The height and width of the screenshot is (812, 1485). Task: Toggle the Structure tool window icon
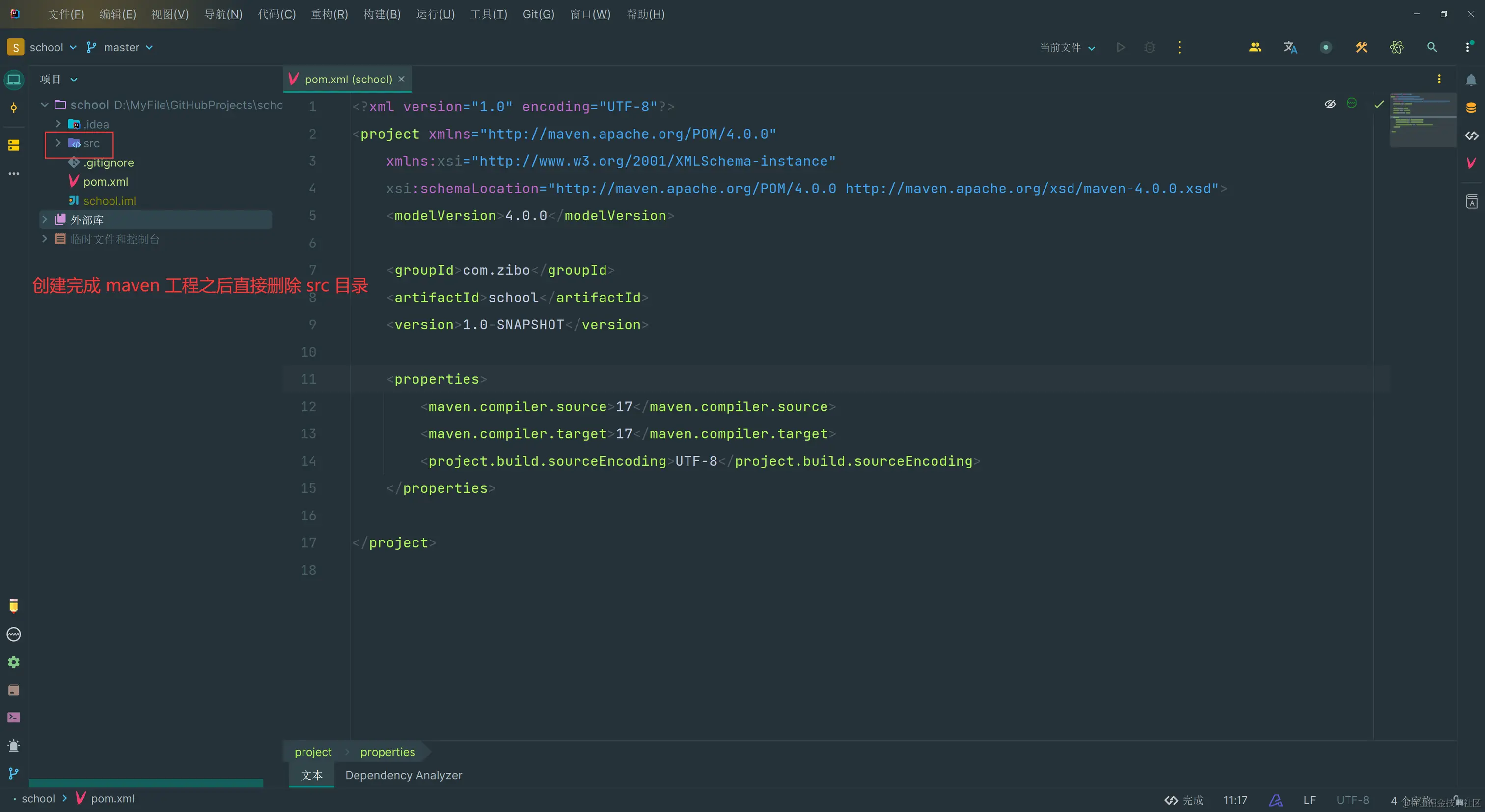coord(14,145)
